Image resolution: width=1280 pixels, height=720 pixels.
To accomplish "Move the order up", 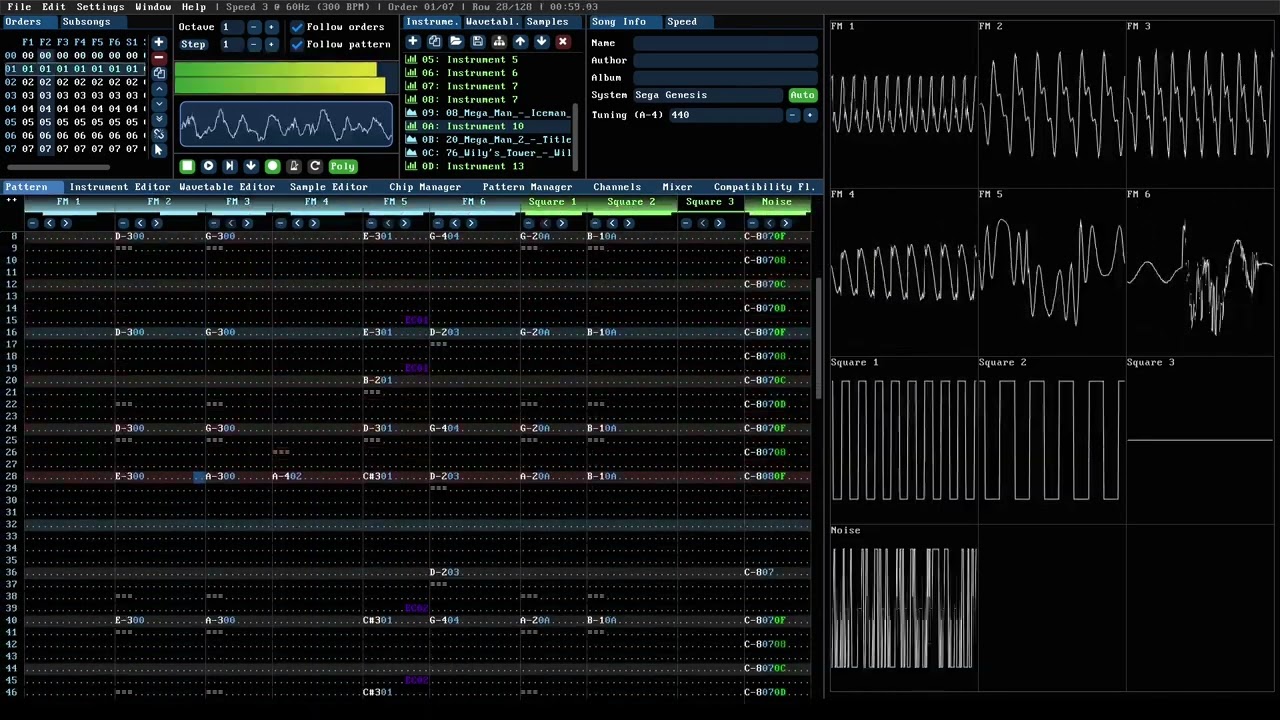I will (158, 89).
